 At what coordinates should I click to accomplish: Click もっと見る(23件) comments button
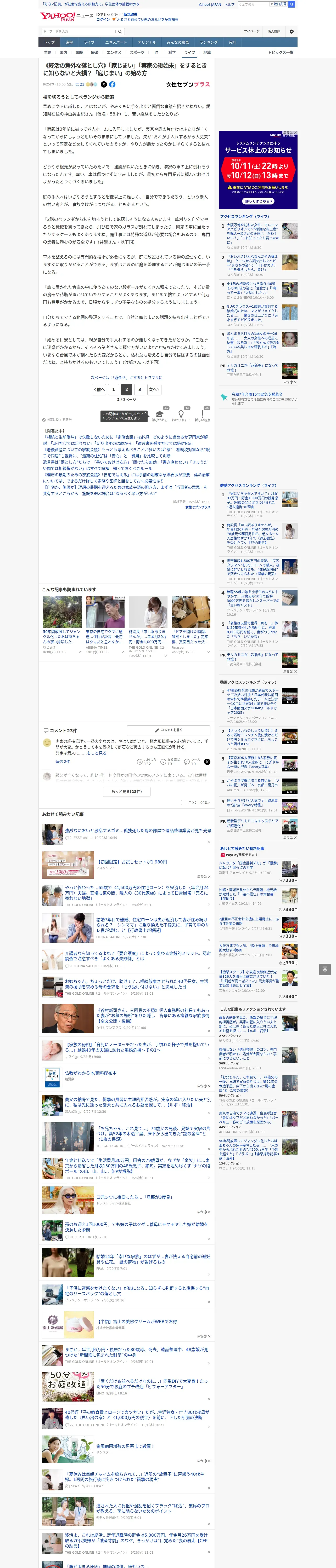(127, 791)
